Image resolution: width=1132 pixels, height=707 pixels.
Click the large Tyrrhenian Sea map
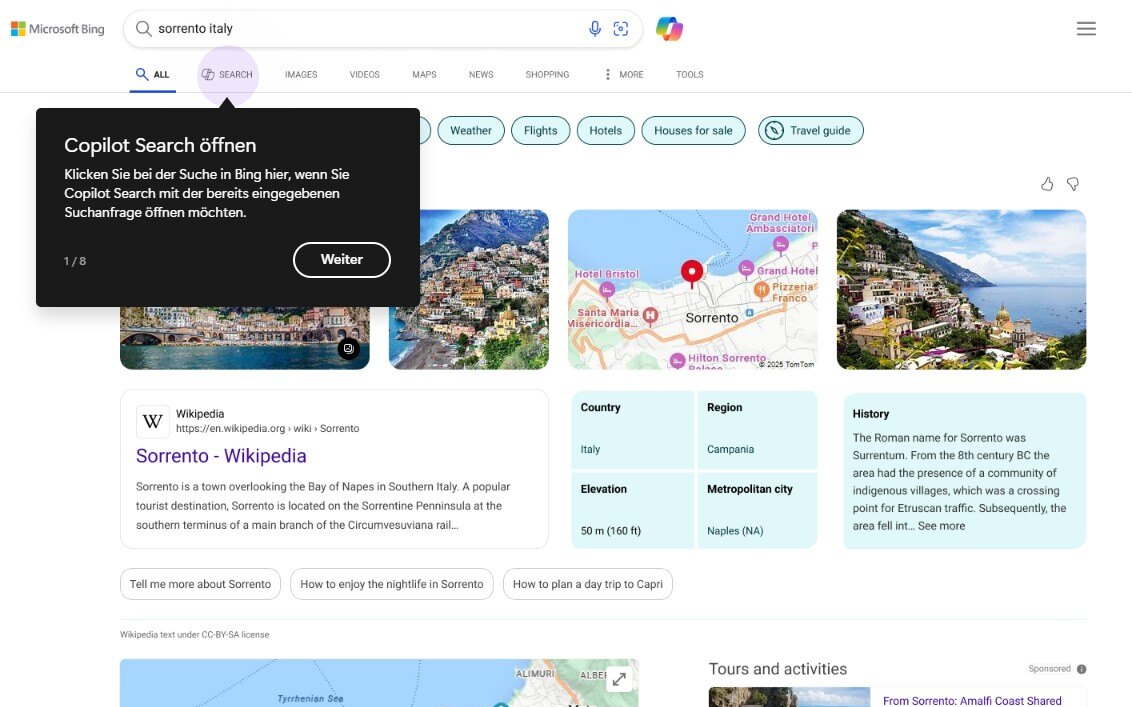click(379, 683)
